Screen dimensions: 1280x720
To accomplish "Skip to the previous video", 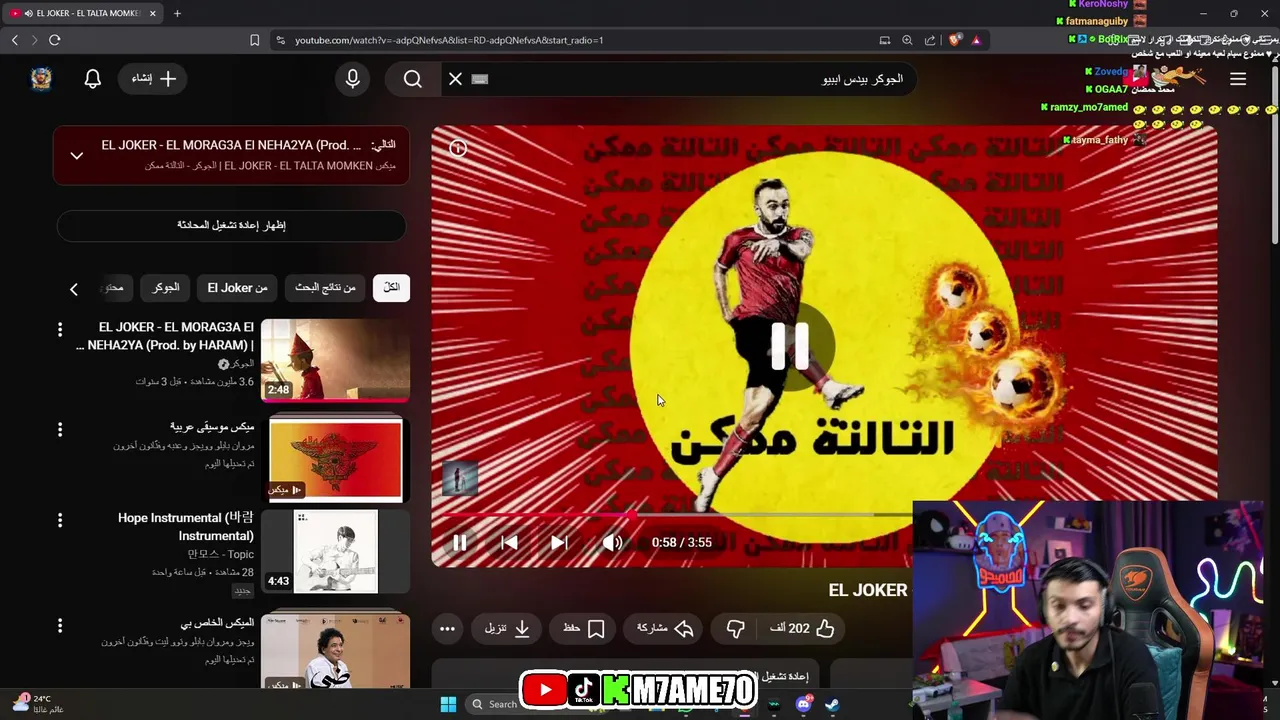I will (x=509, y=542).
